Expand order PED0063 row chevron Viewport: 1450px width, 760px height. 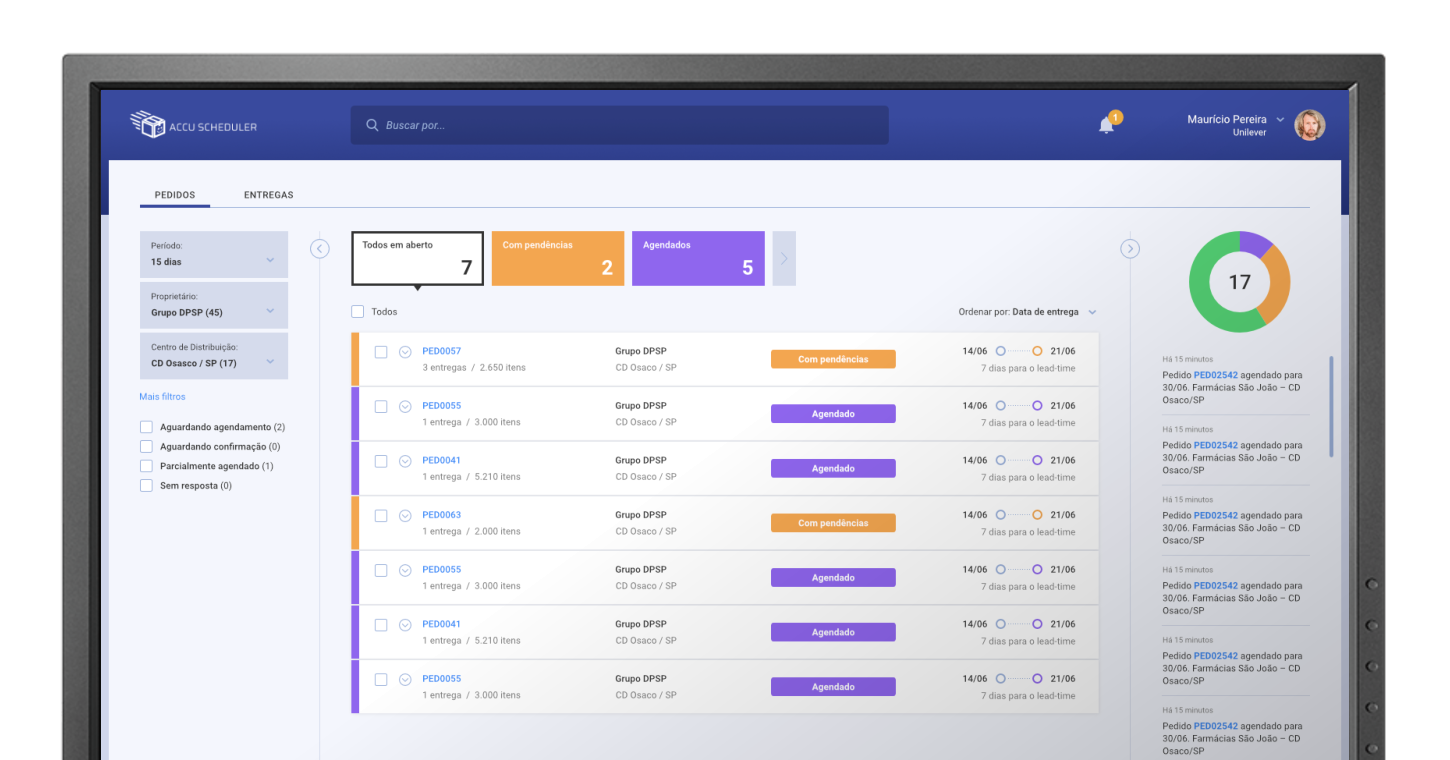tap(405, 516)
